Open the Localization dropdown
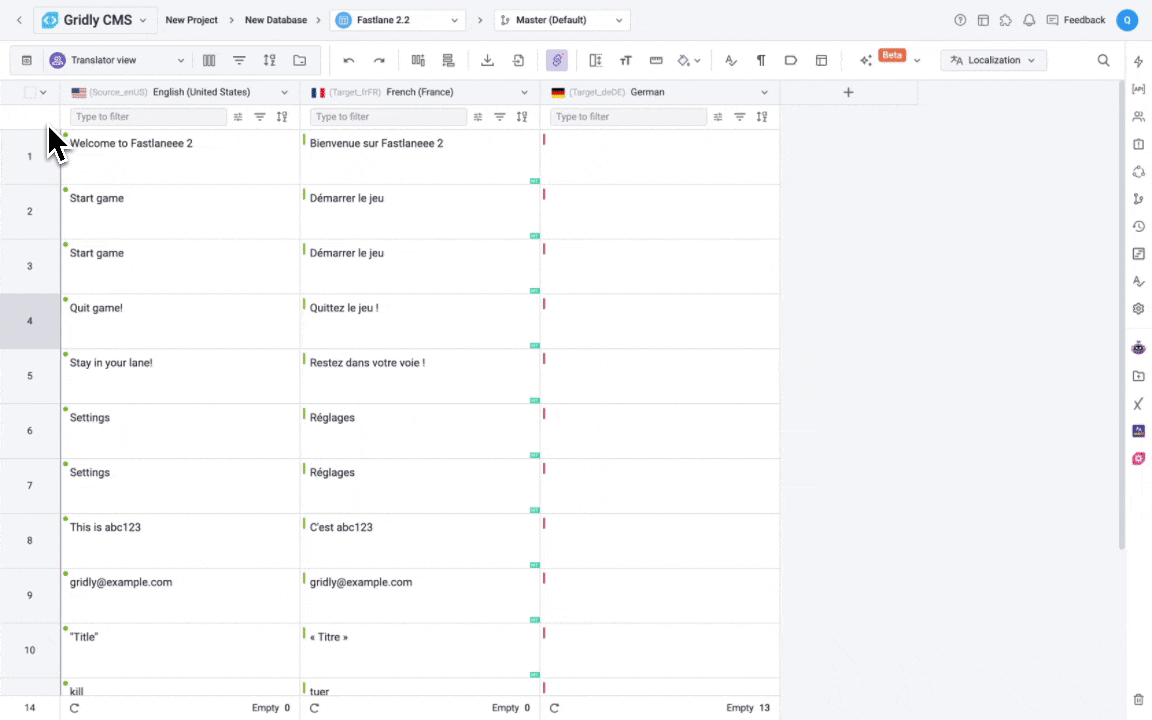This screenshot has height=720, width=1152. [x=993, y=60]
